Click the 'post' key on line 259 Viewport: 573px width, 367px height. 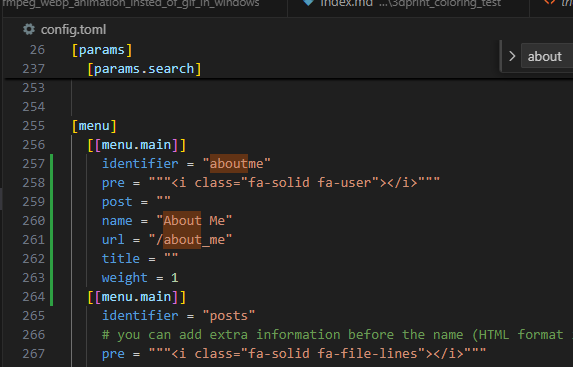117,202
